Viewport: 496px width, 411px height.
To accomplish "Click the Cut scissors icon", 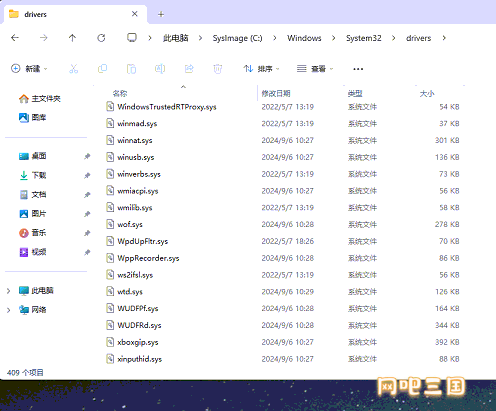I will pos(74,69).
